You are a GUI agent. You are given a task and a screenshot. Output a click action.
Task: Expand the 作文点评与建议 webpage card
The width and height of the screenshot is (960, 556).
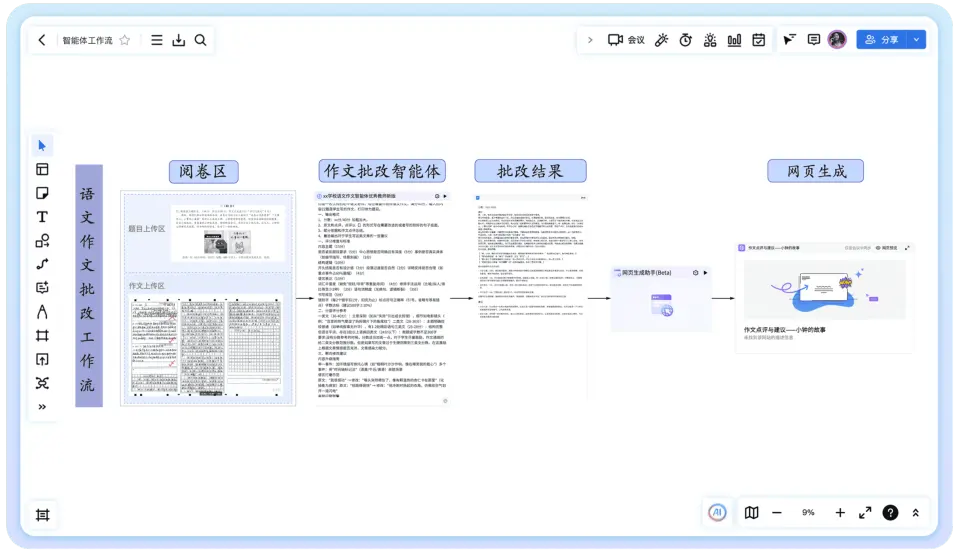[x=907, y=248]
